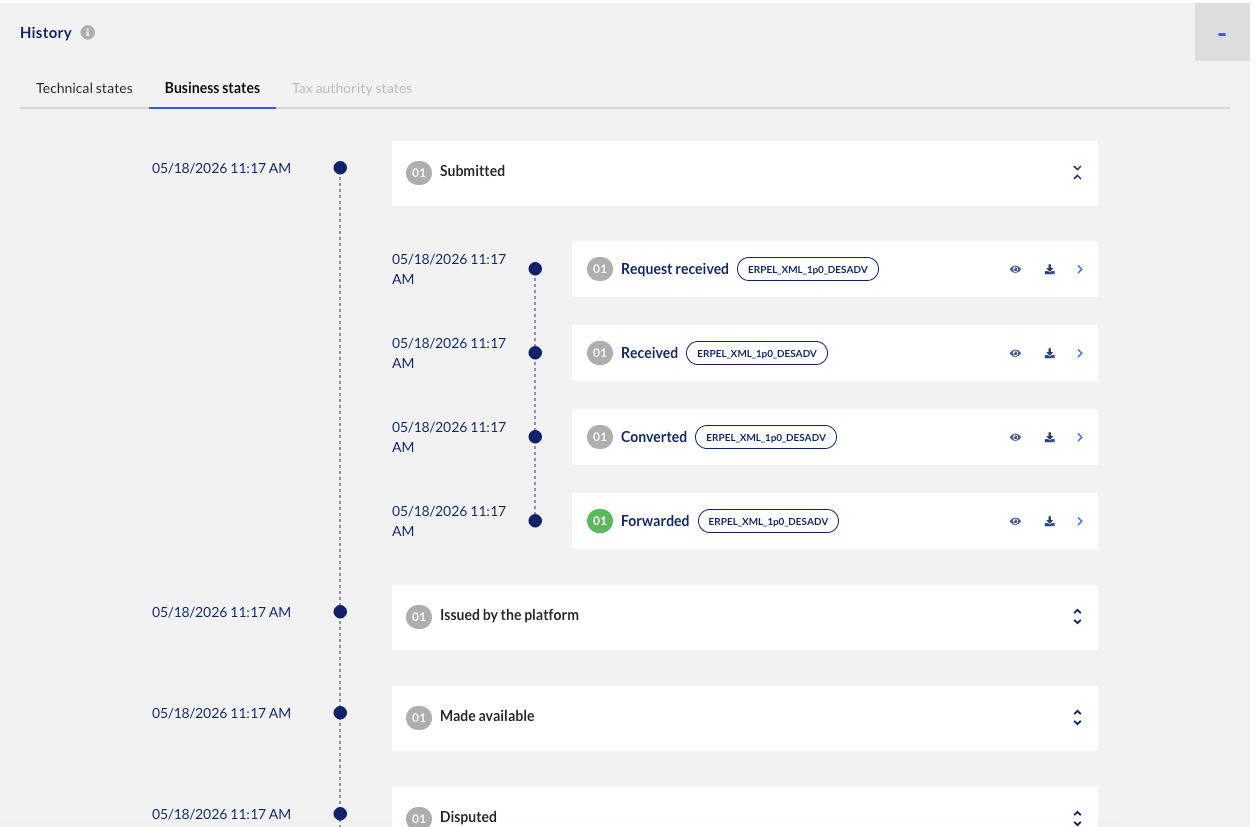Screen dimensions: 1258x827
Task: Expand the Disputed state row
Action: coord(1077,817)
